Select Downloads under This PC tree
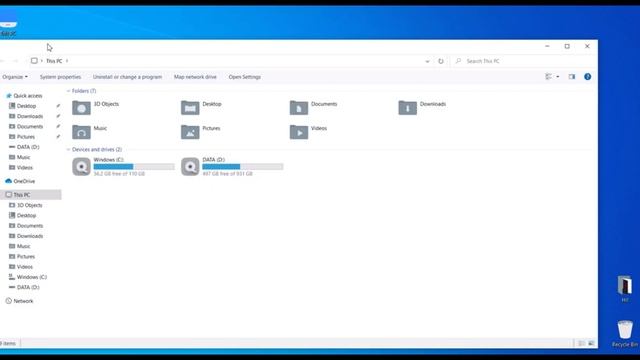 coord(31,236)
